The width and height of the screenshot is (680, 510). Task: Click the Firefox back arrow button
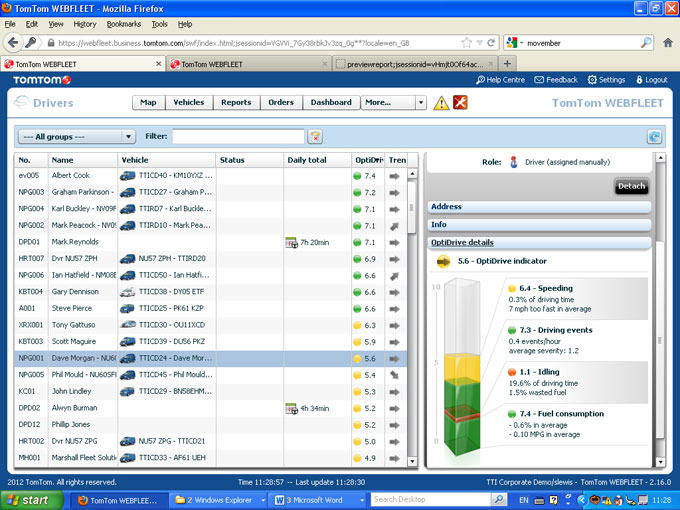tap(13, 42)
